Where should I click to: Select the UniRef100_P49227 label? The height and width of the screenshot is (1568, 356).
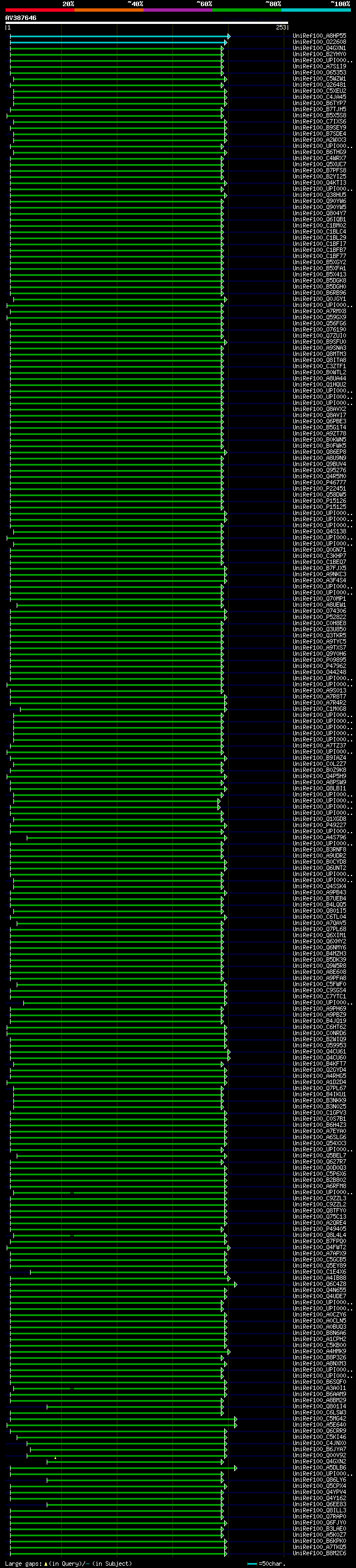point(319,825)
